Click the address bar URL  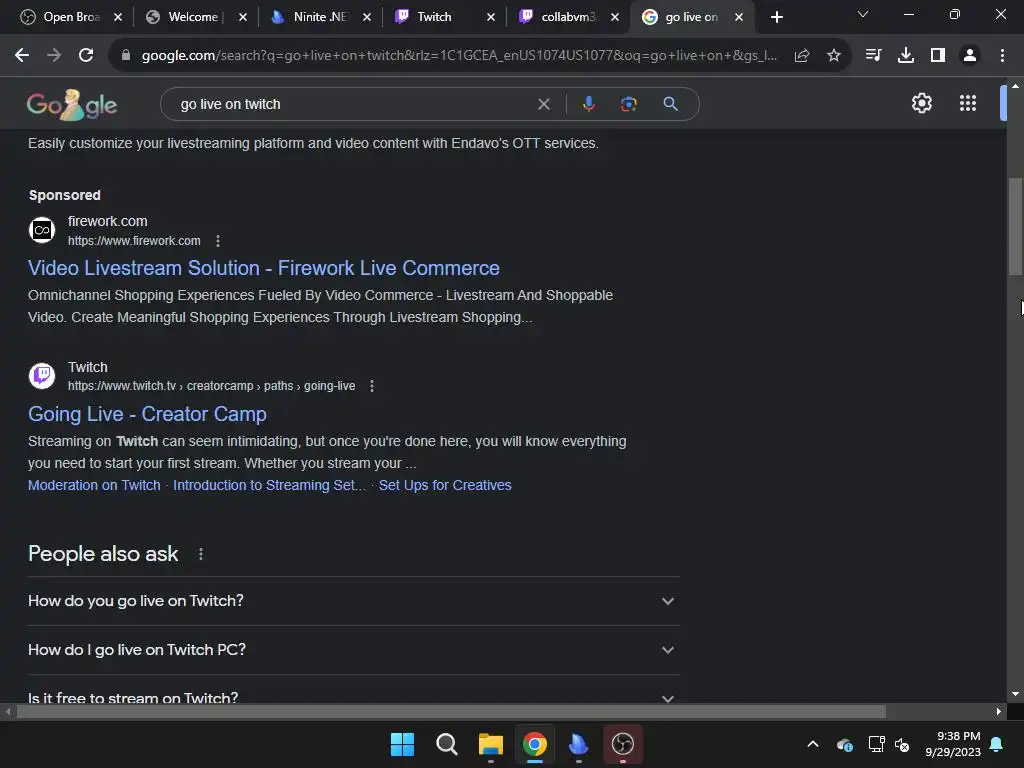(x=459, y=56)
